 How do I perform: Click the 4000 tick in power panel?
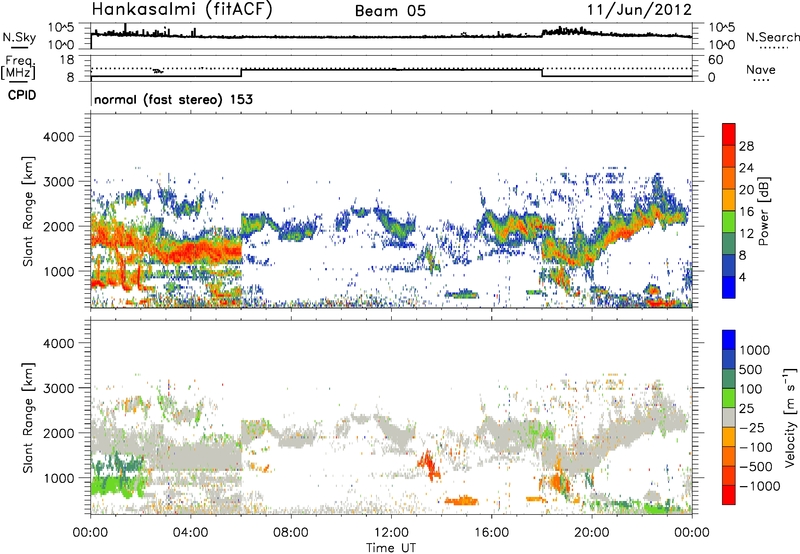tap(59, 137)
